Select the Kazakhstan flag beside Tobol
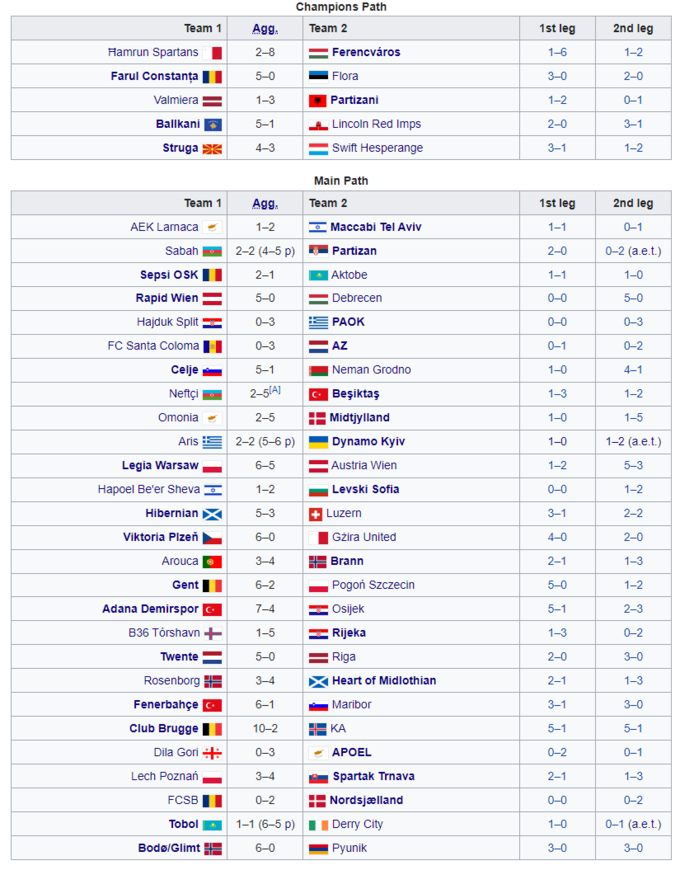This screenshot has width=680, height=870. tap(212, 825)
